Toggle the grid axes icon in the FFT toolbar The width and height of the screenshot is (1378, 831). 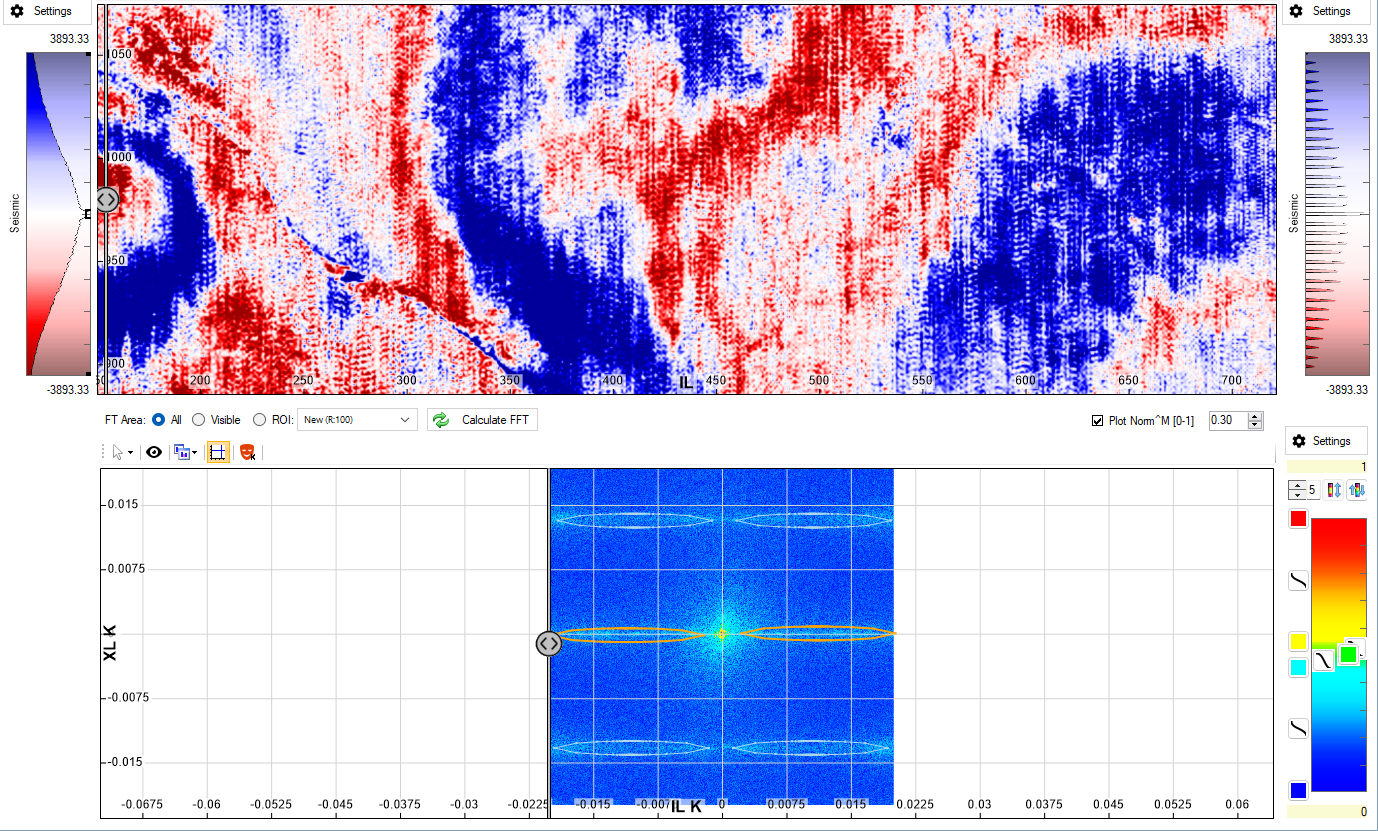tap(218, 452)
